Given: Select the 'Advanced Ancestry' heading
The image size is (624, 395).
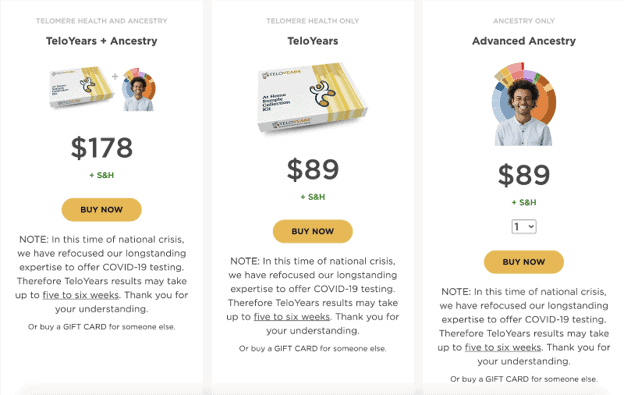Looking at the screenshot, I should coord(524,41).
